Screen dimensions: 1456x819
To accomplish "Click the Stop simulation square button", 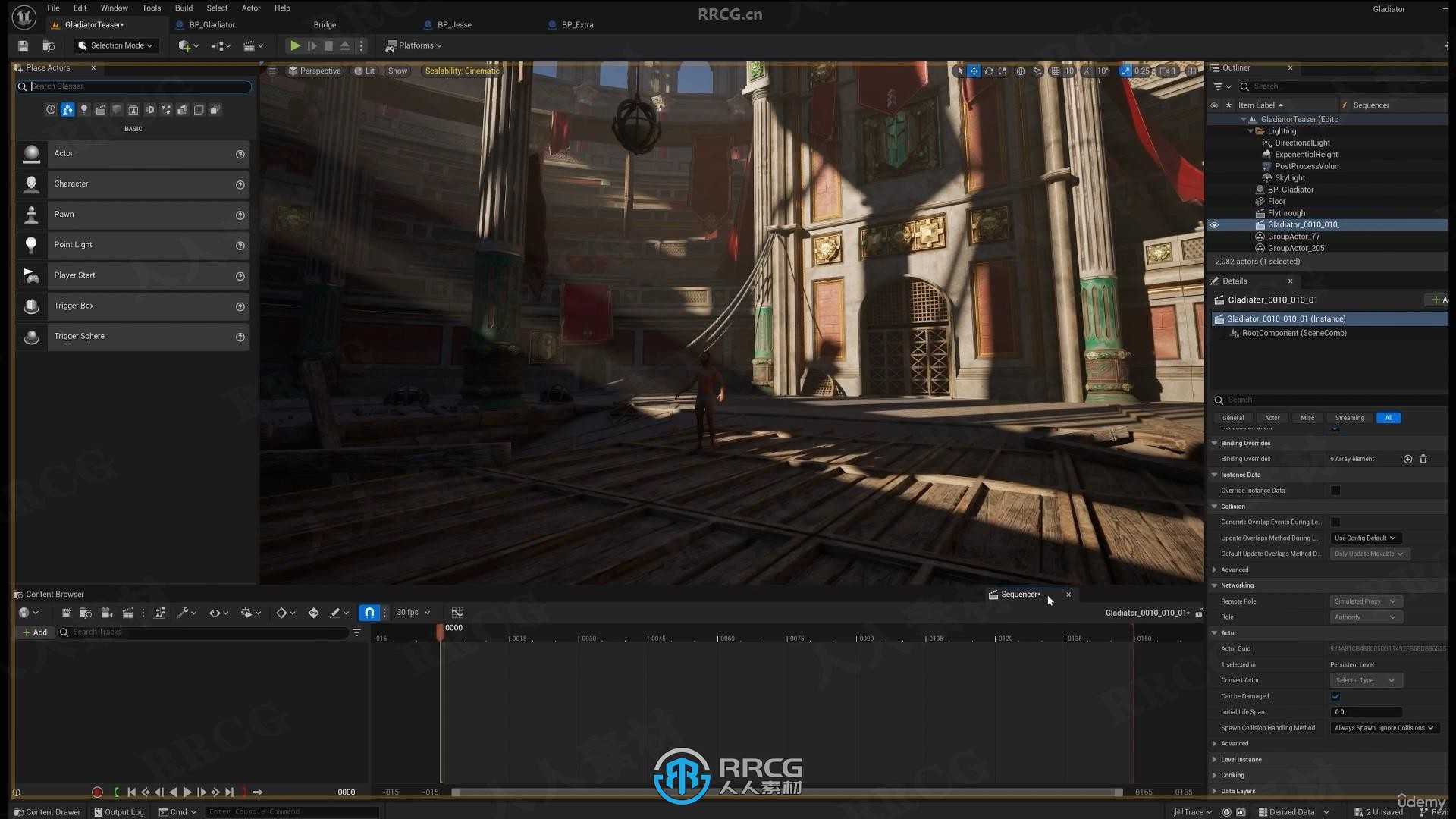I will (328, 45).
